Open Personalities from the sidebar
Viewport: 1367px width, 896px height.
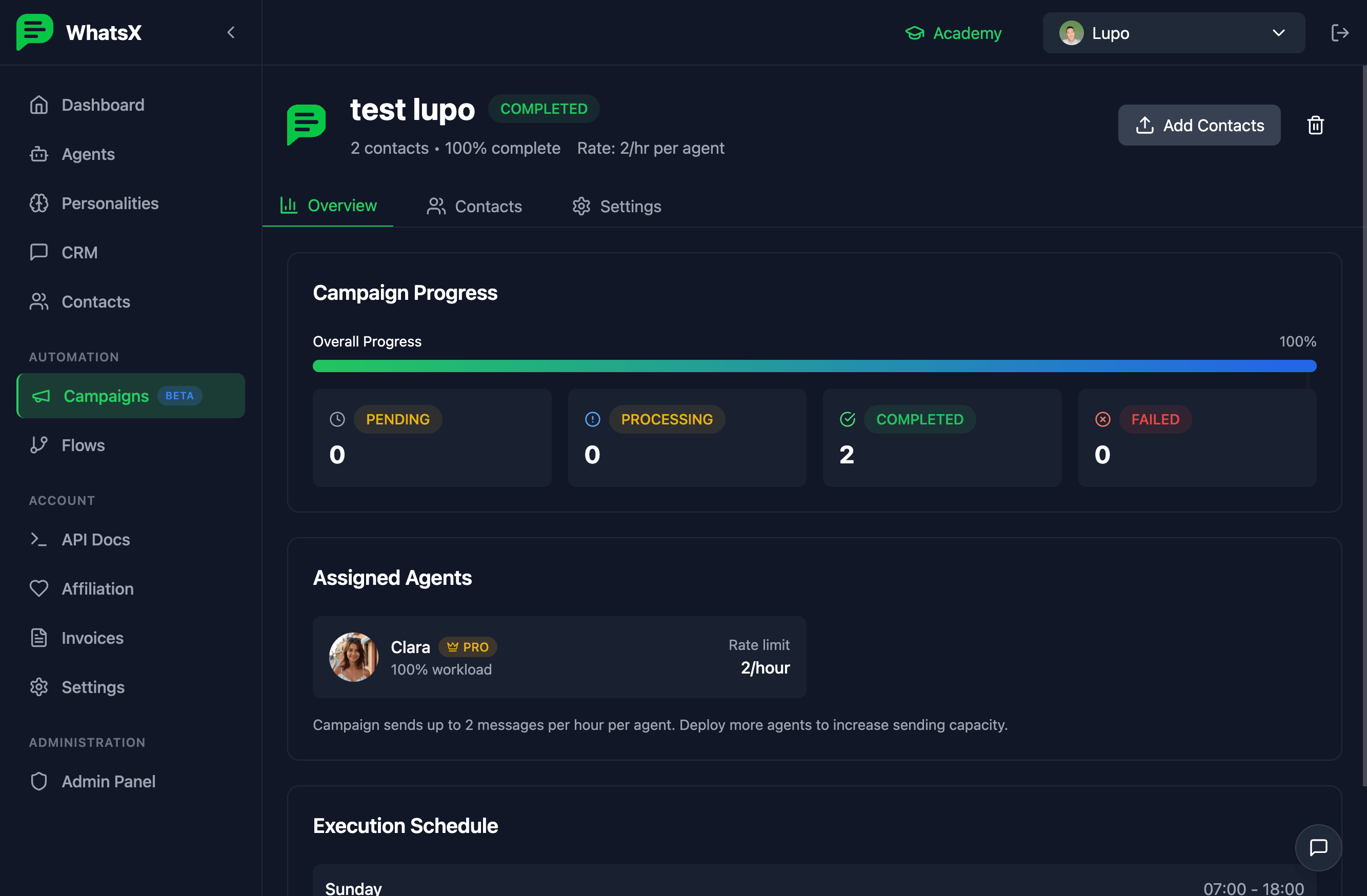[110, 203]
